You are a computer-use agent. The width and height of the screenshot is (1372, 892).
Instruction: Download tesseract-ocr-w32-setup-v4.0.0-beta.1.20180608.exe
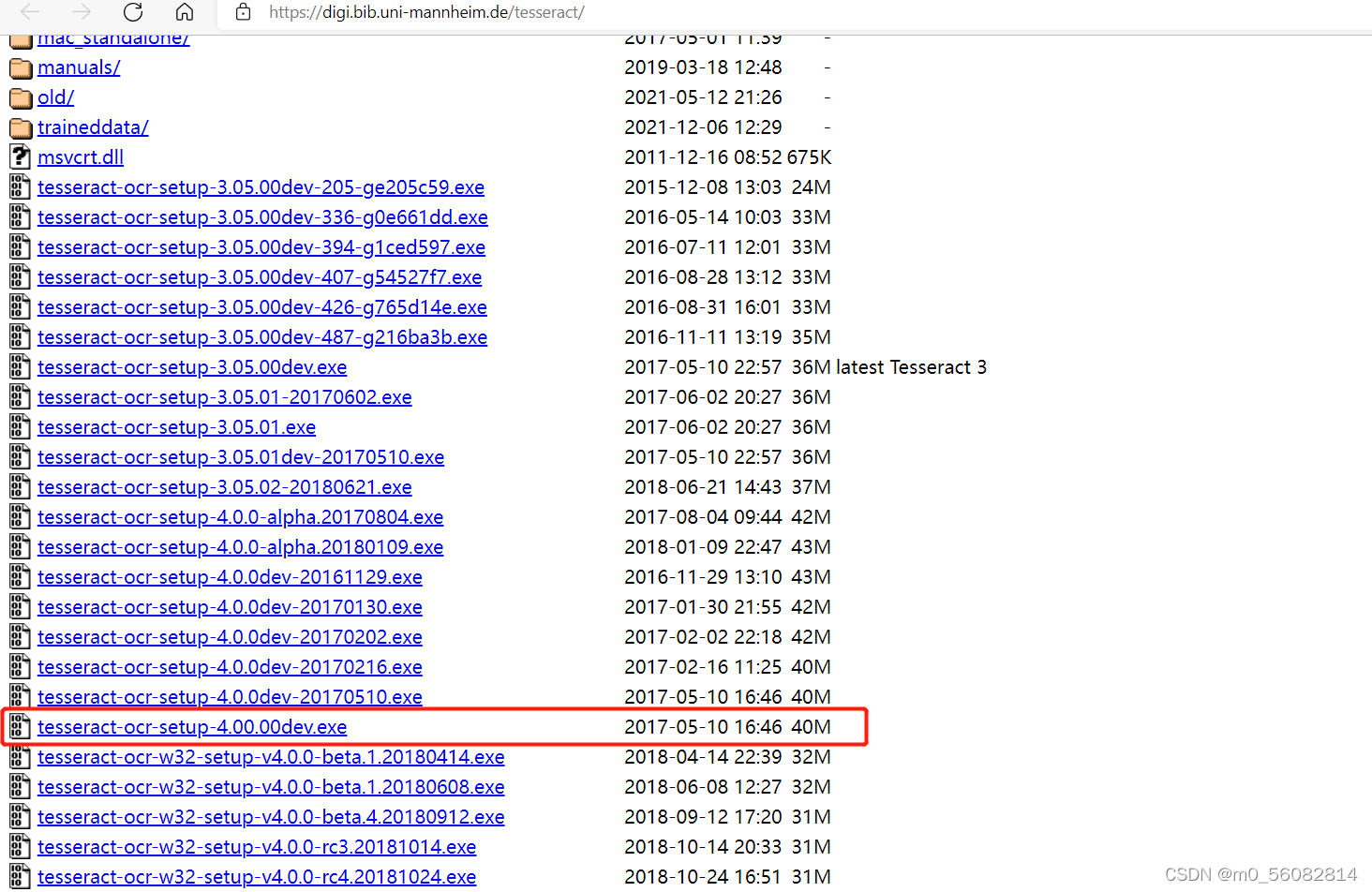click(x=271, y=787)
